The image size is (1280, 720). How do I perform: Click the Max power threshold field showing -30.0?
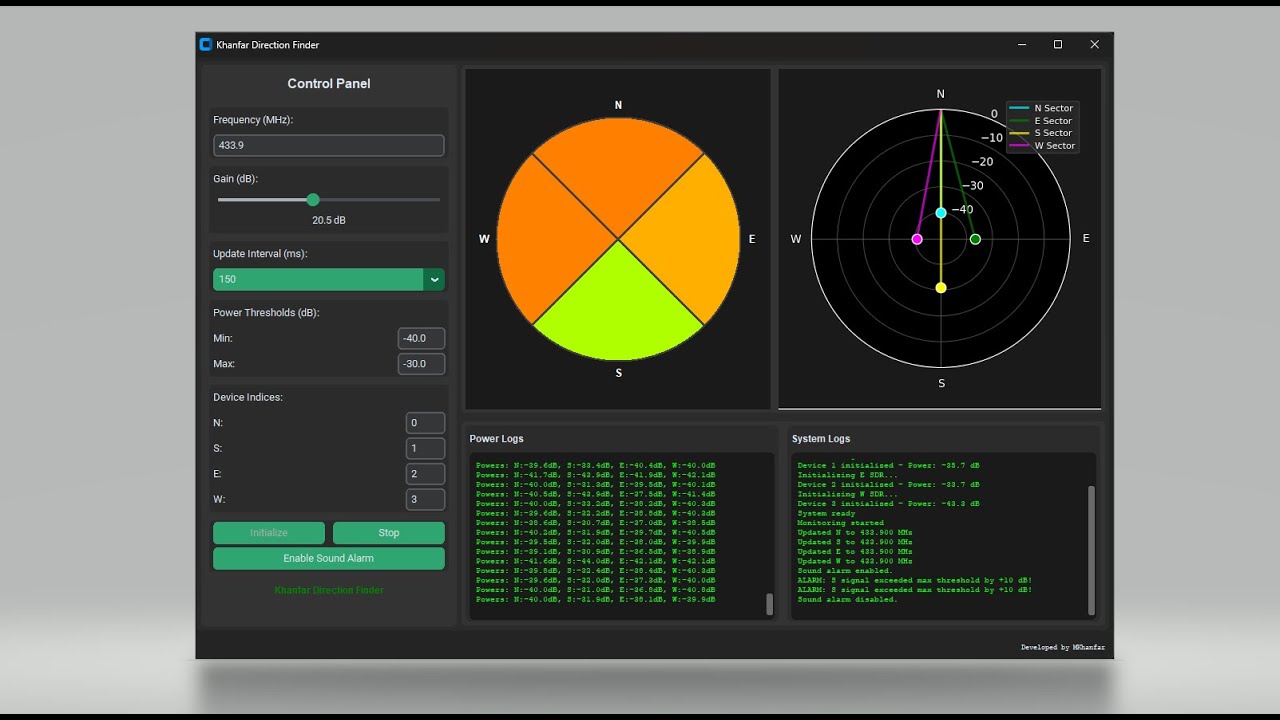pyautogui.click(x=421, y=364)
